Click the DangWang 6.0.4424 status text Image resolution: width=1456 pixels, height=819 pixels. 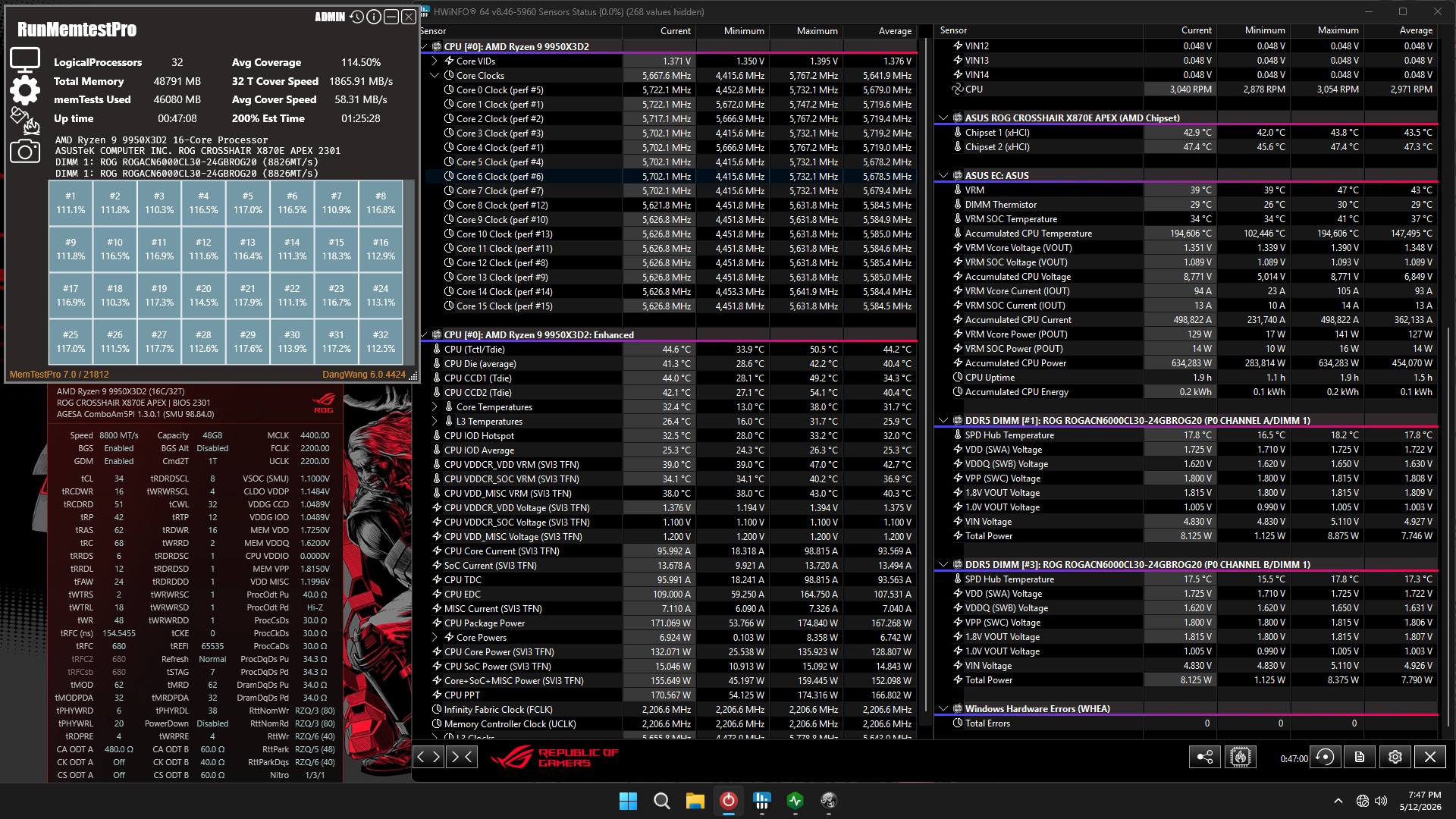point(364,375)
